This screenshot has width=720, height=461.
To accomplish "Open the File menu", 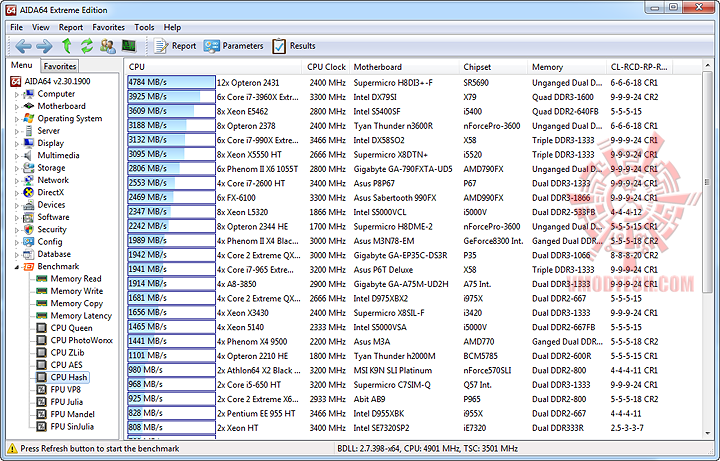I will [x=17, y=28].
